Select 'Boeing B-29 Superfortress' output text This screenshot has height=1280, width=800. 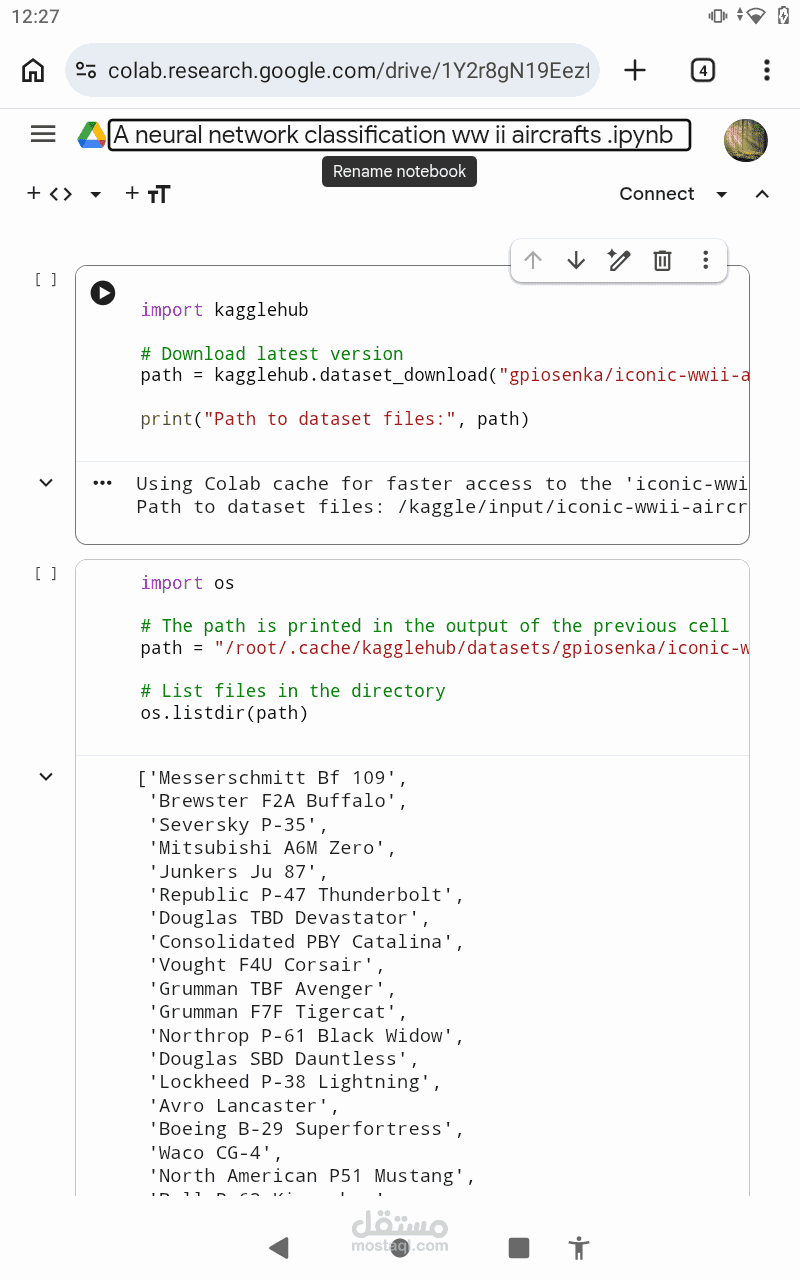pos(306,1129)
